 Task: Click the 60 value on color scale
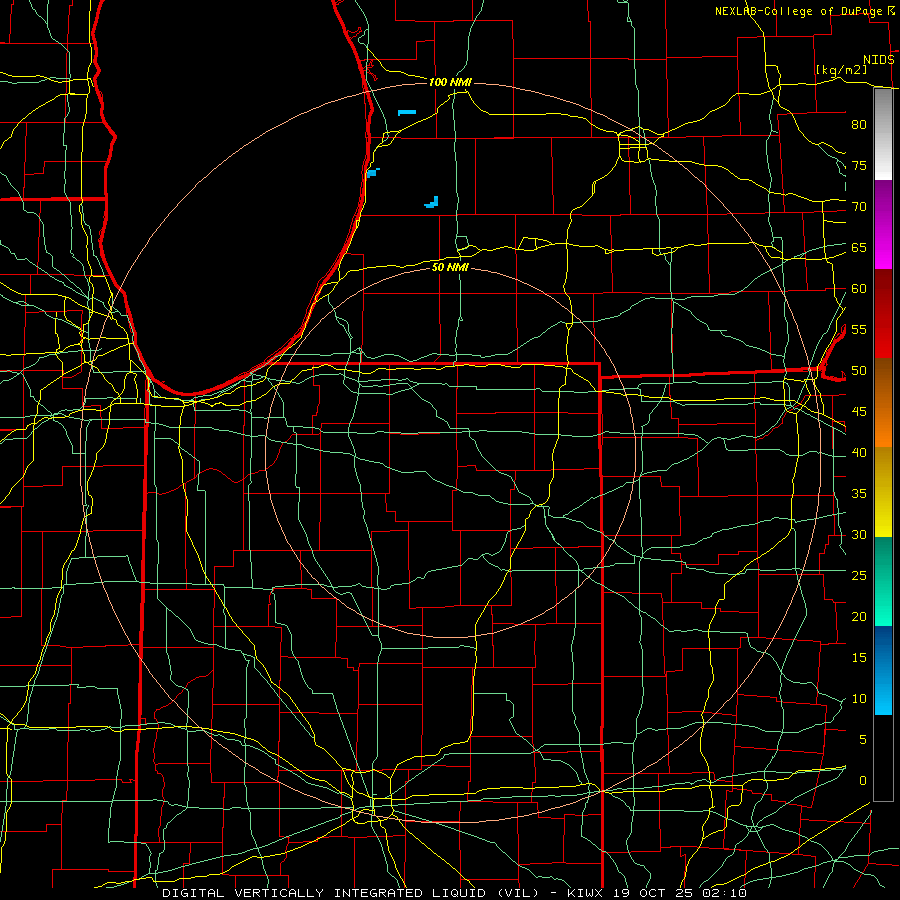(x=859, y=289)
